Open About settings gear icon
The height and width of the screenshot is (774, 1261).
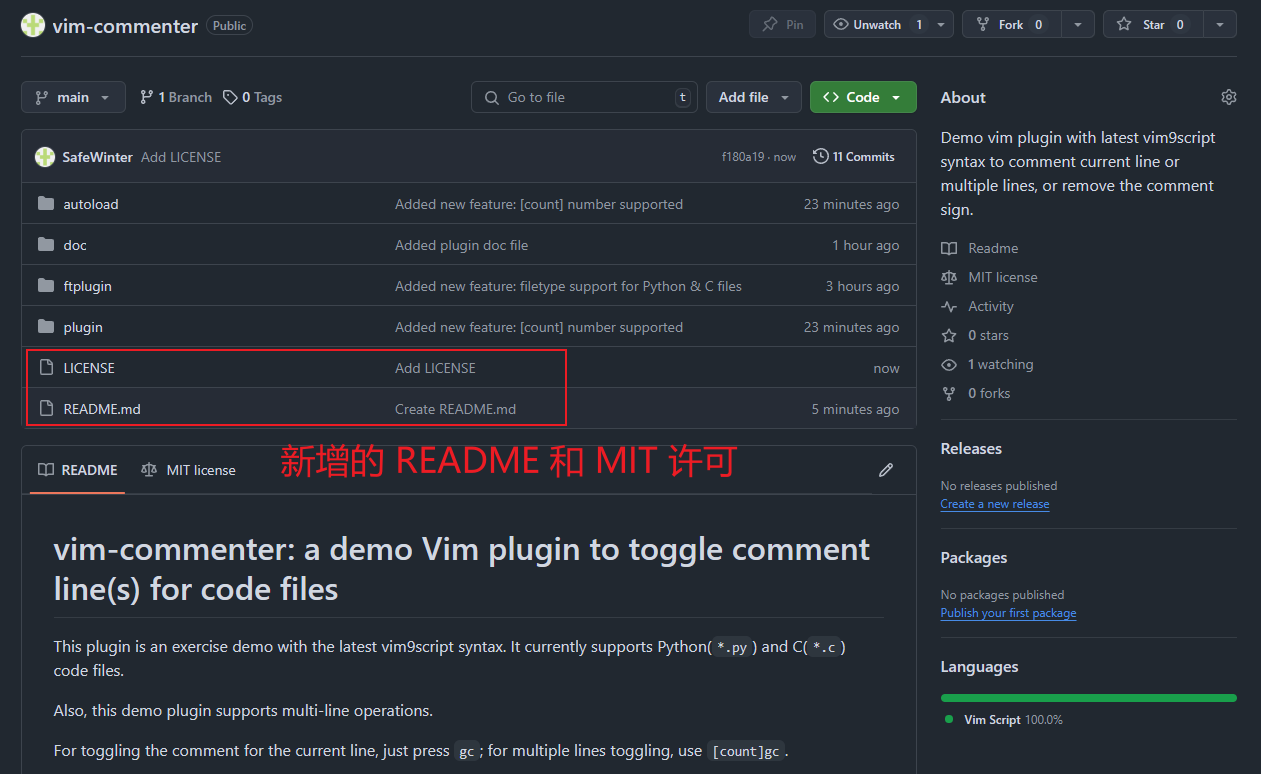tap(1229, 97)
